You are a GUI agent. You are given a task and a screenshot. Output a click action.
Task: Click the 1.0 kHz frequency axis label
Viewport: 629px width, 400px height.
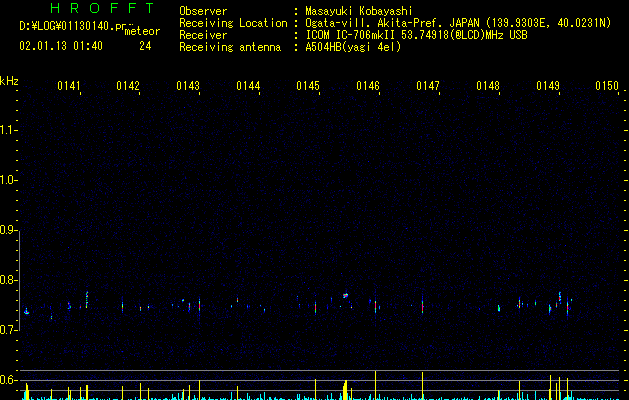tap(9, 180)
